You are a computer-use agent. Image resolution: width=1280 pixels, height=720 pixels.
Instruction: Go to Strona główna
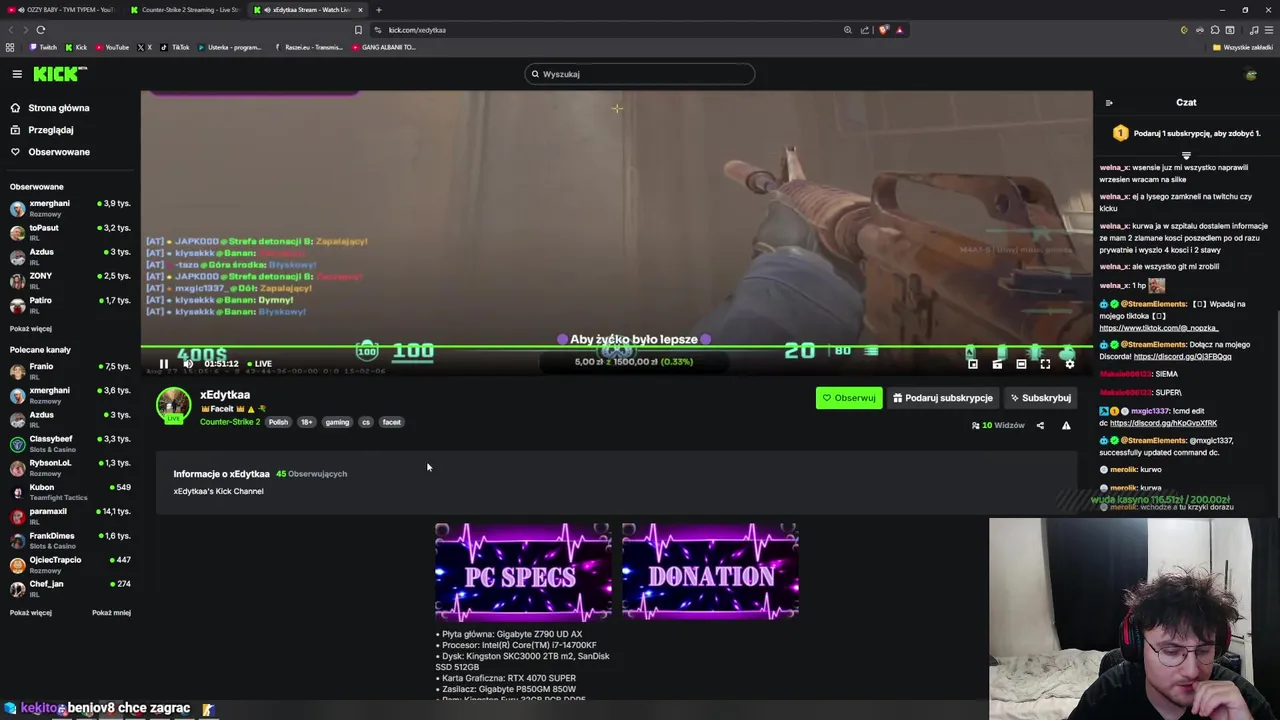click(50, 108)
